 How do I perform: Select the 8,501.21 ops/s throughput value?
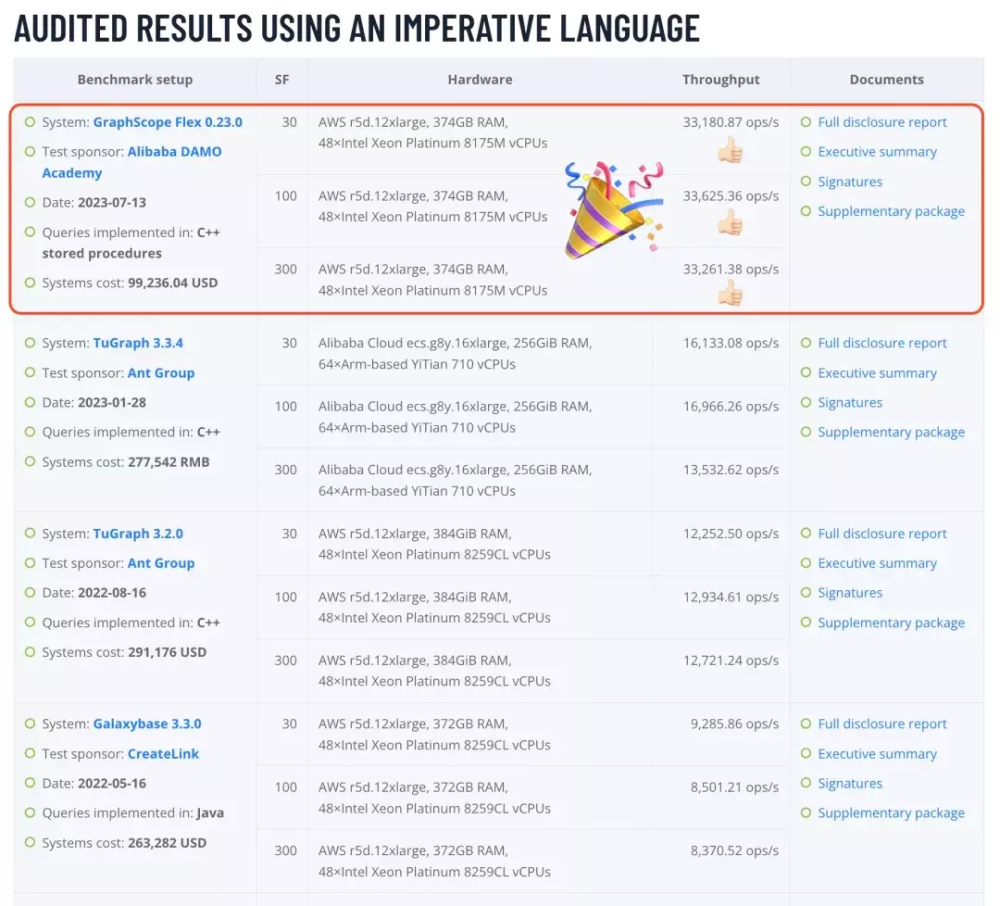click(x=735, y=787)
